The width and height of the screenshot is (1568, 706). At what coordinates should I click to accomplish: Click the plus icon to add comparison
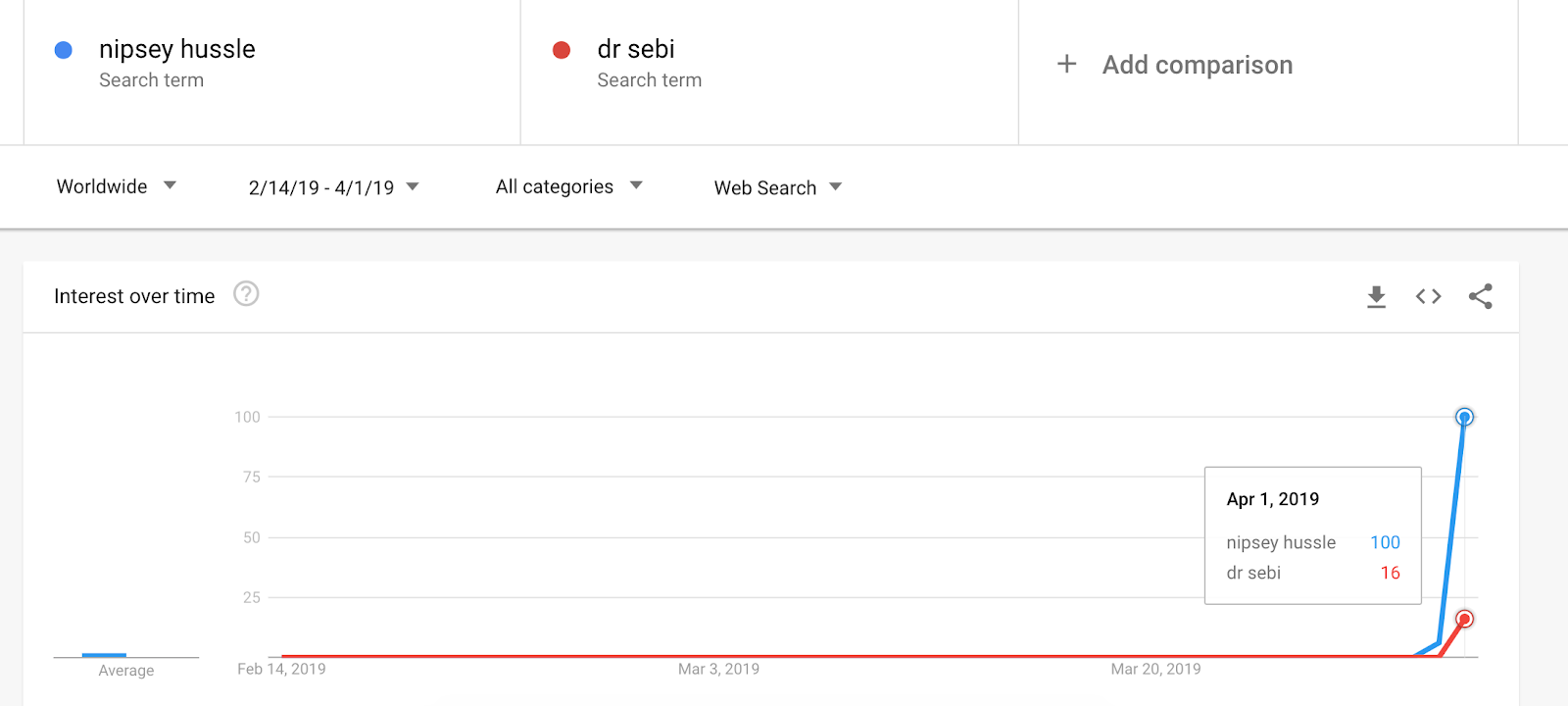click(1067, 65)
